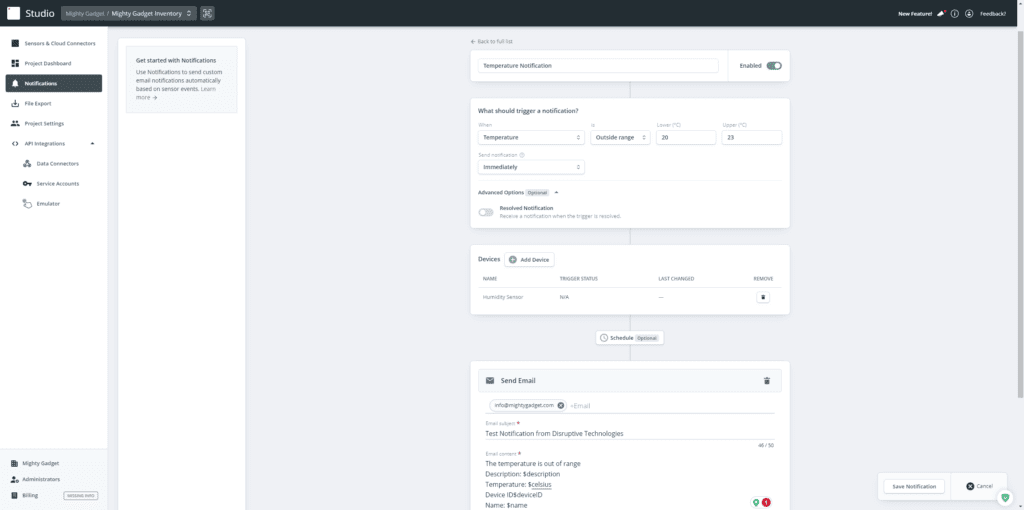The height and width of the screenshot is (510, 1024).
Task: Open Project Dashboard in sidebar
Action: point(47,63)
